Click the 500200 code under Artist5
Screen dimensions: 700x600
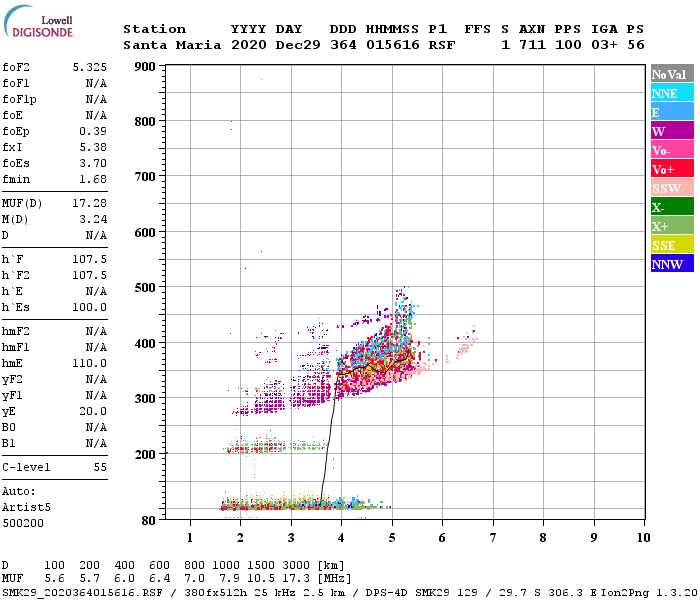pyautogui.click(x=23, y=523)
